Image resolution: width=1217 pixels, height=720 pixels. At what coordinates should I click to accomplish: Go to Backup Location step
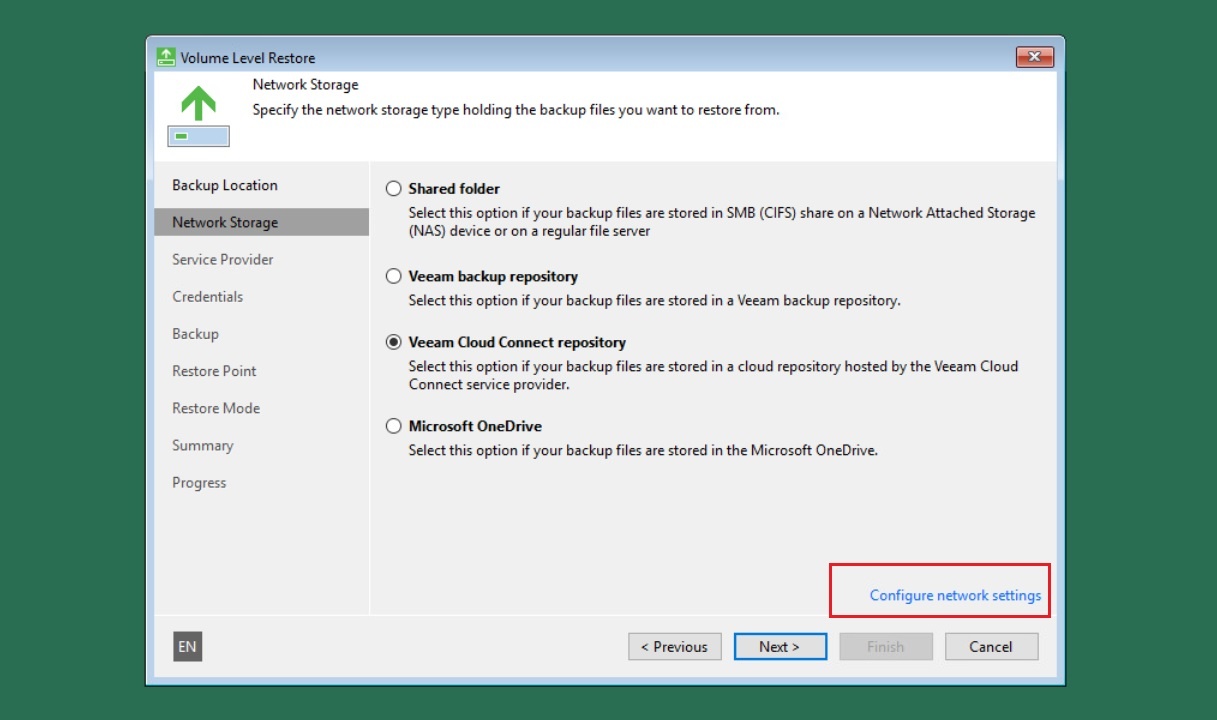tap(225, 186)
